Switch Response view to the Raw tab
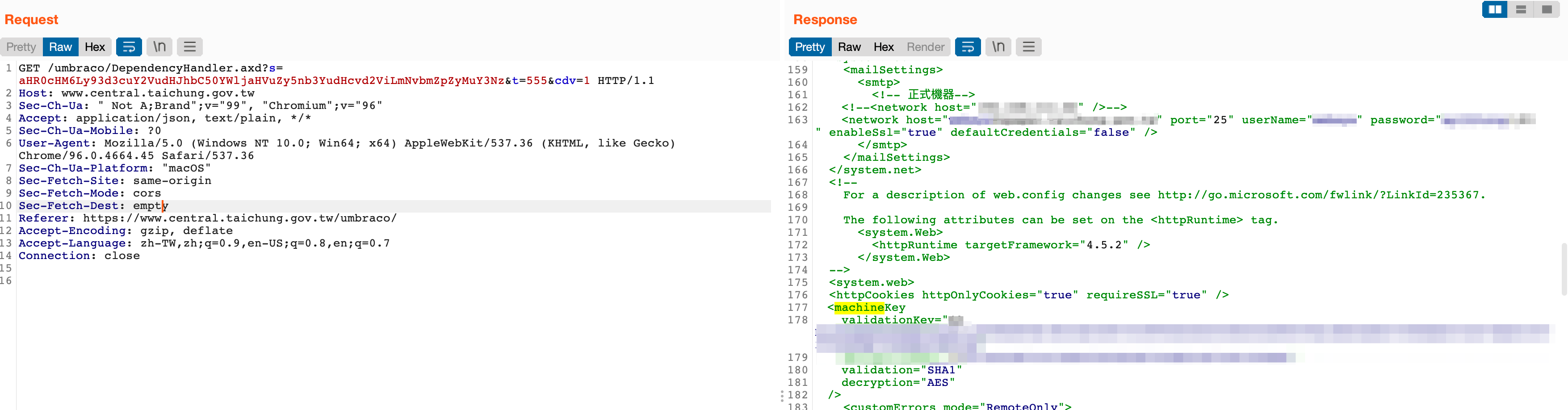The height and width of the screenshot is (410, 1568). [x=849, y=47]
